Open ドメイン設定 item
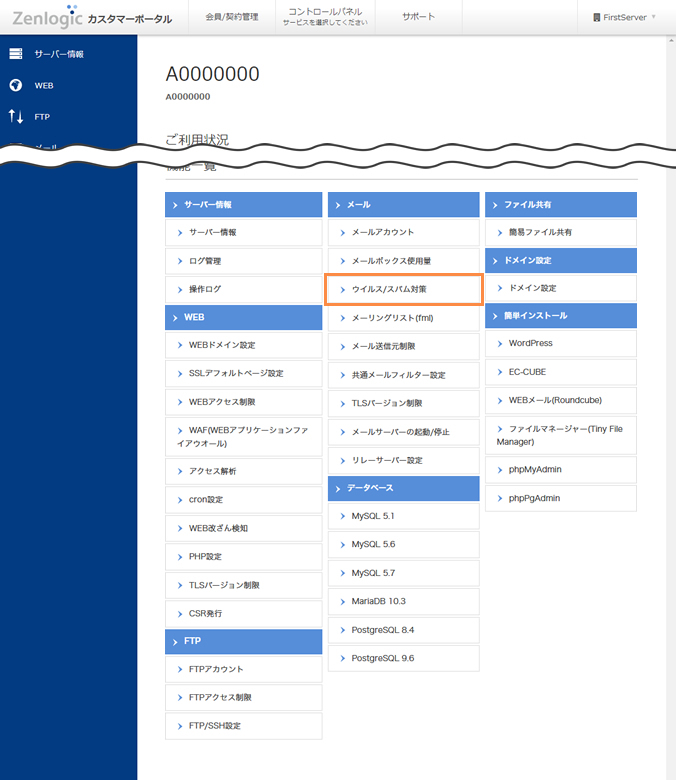This screenshot has width=676, height=780. [561, 288]
